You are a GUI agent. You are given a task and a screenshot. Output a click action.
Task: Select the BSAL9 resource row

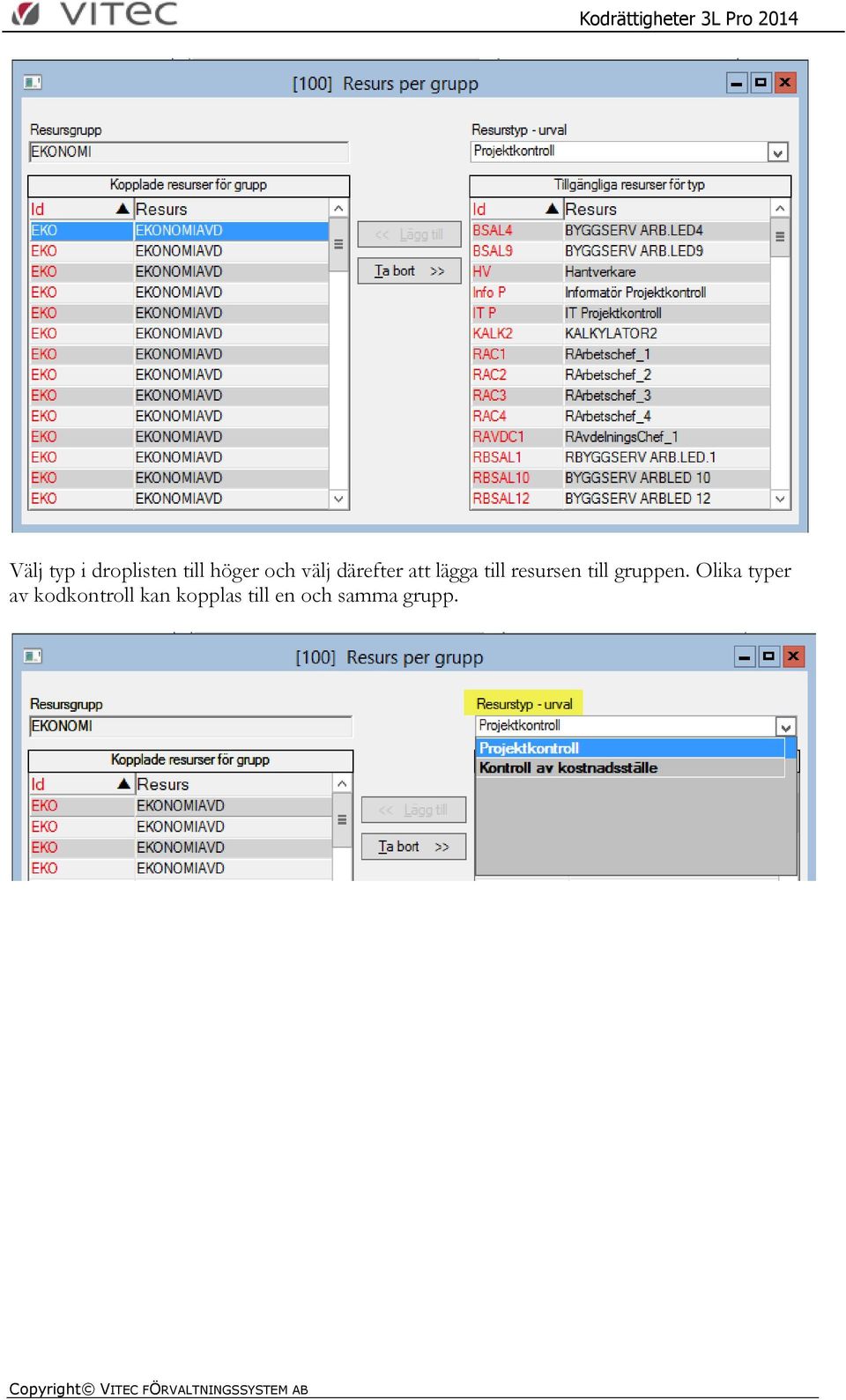620,251
